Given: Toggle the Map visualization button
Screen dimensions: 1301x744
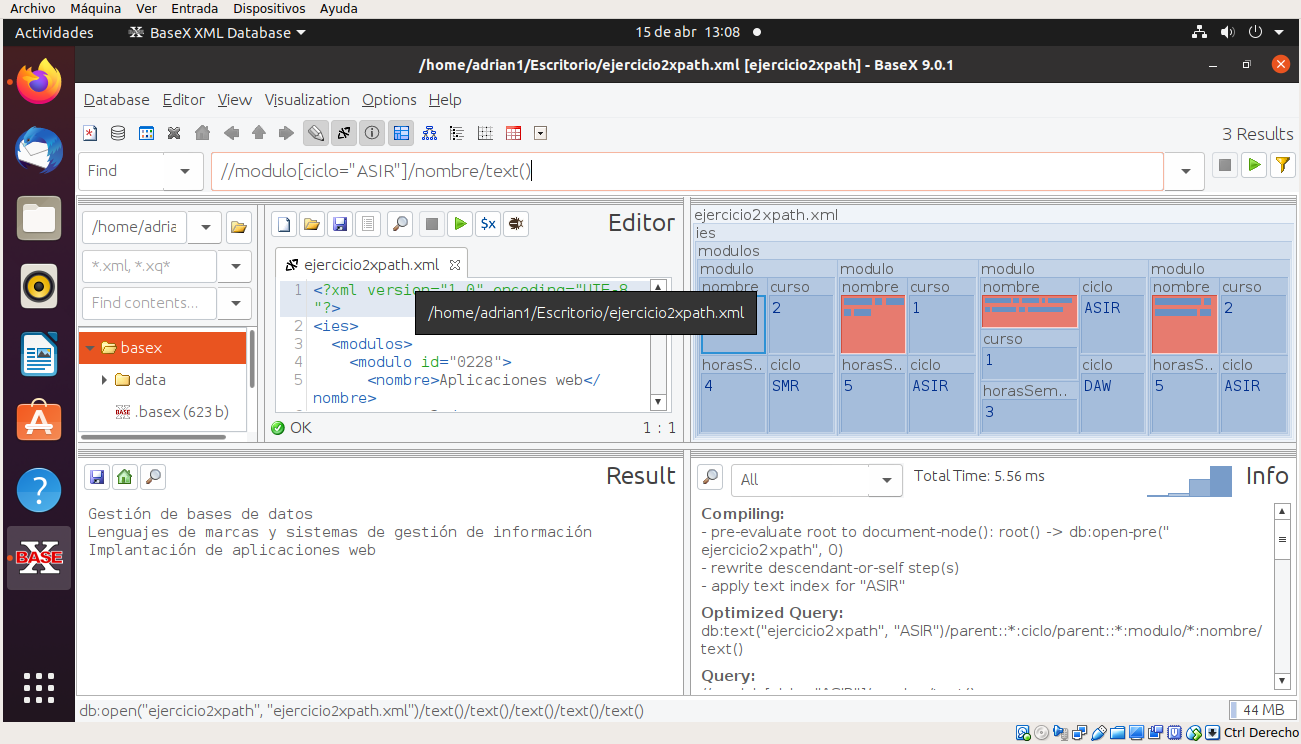Looking at the screenshot, I should coord(401,133).
